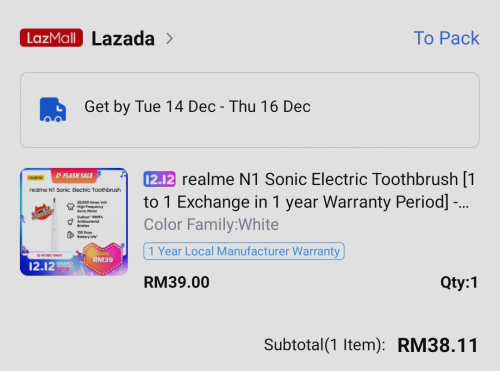The height and width of the screenshot is (371, 500).
Task: Click the blue delivery truck icon
Action: (53, 110)
